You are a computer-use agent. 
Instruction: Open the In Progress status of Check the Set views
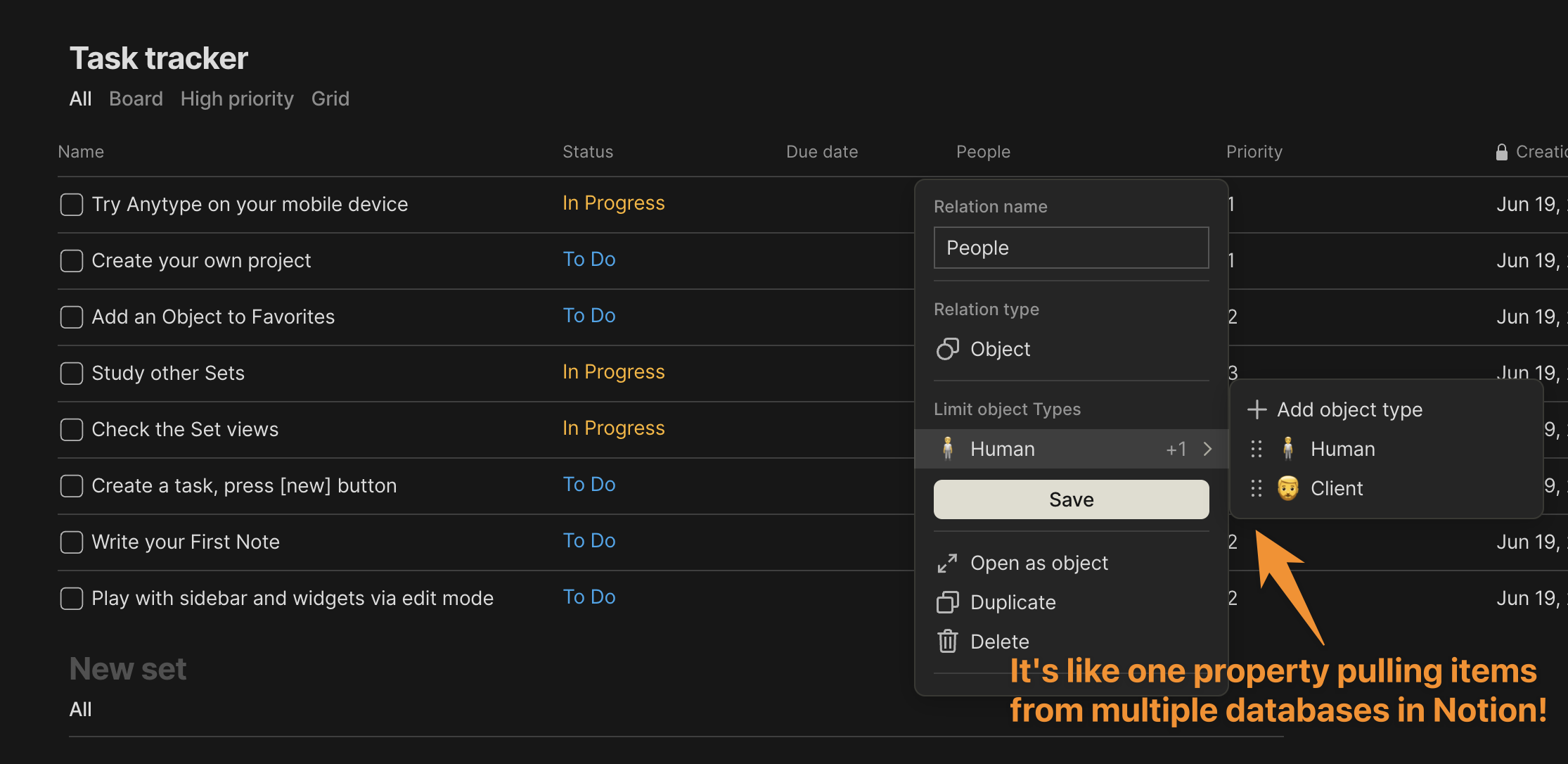(613, 428)
